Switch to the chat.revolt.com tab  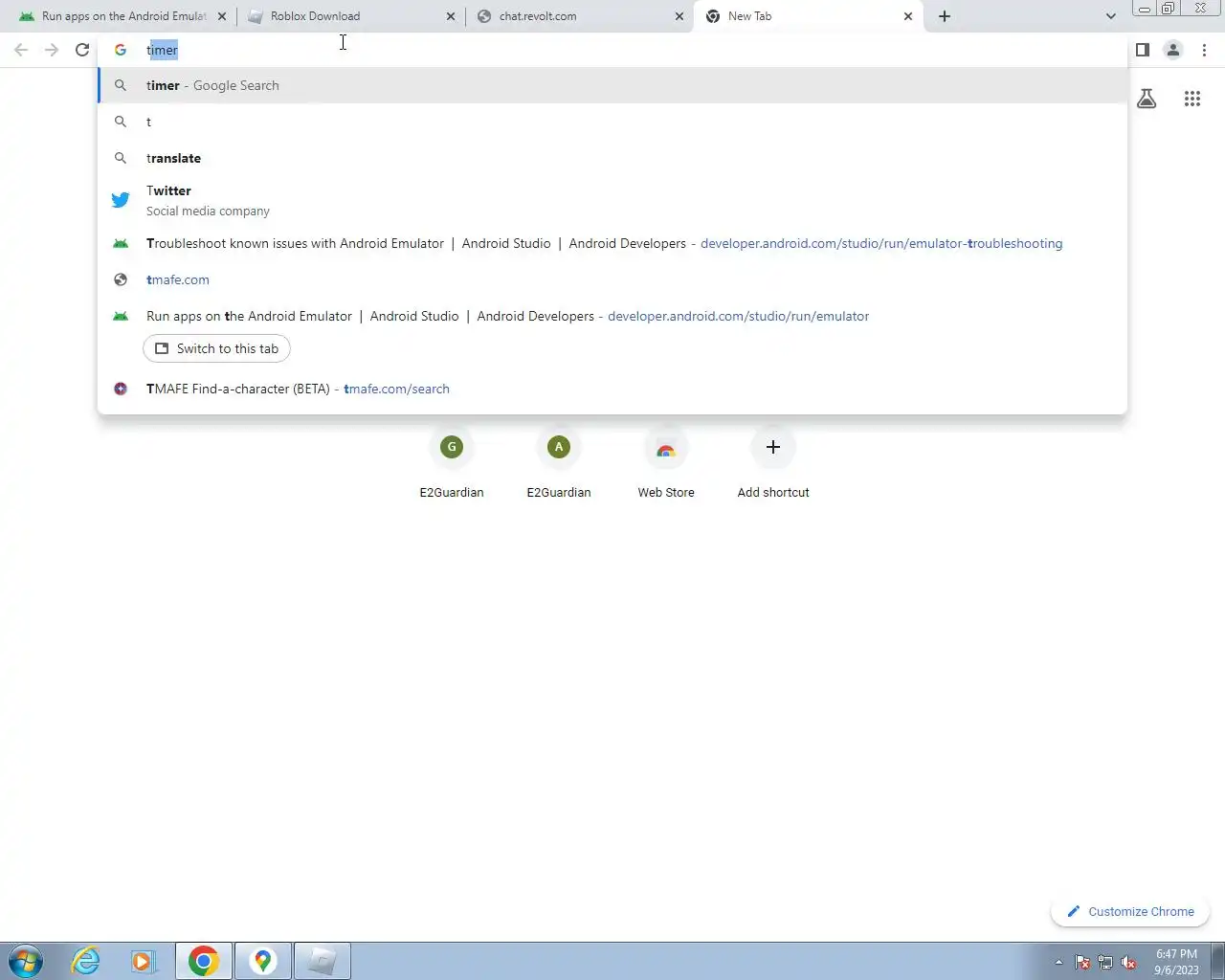click(579, 16)
